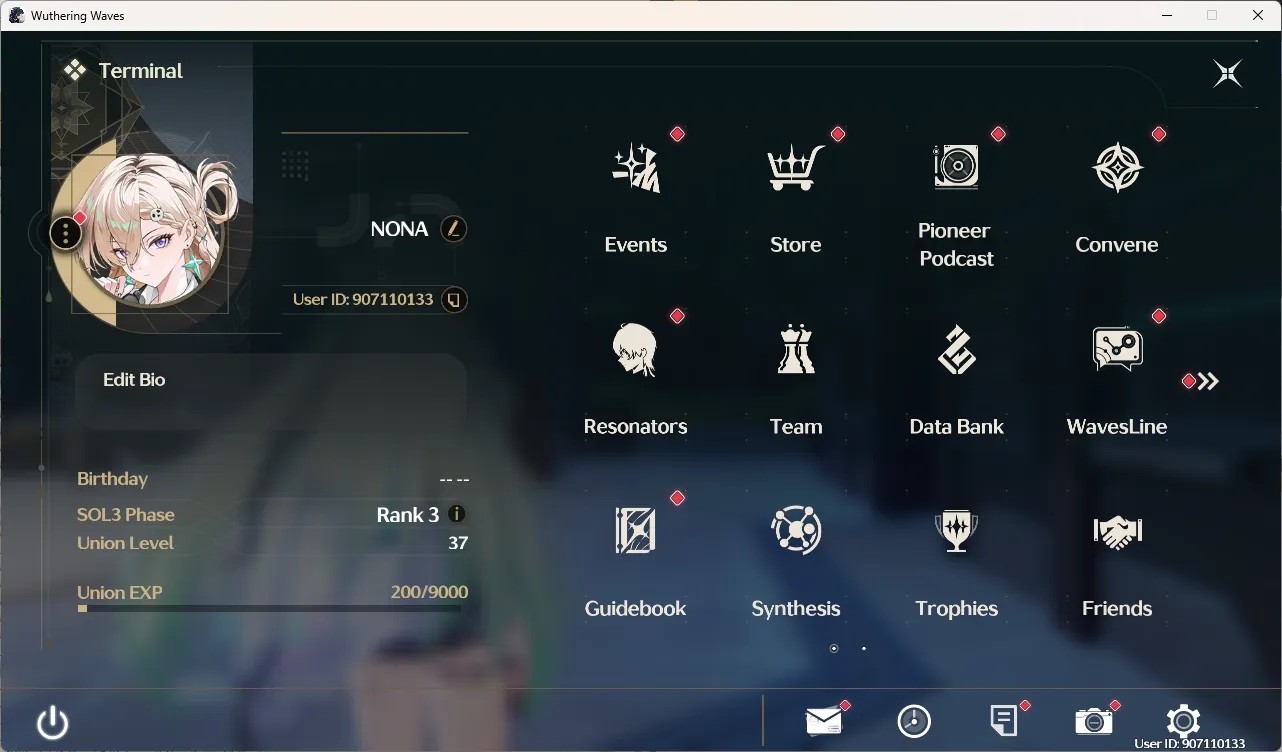1282x752 pixels.
Task: Copy the User ID with the copy button
Action: pyautogui.click(x=454, y=299)
